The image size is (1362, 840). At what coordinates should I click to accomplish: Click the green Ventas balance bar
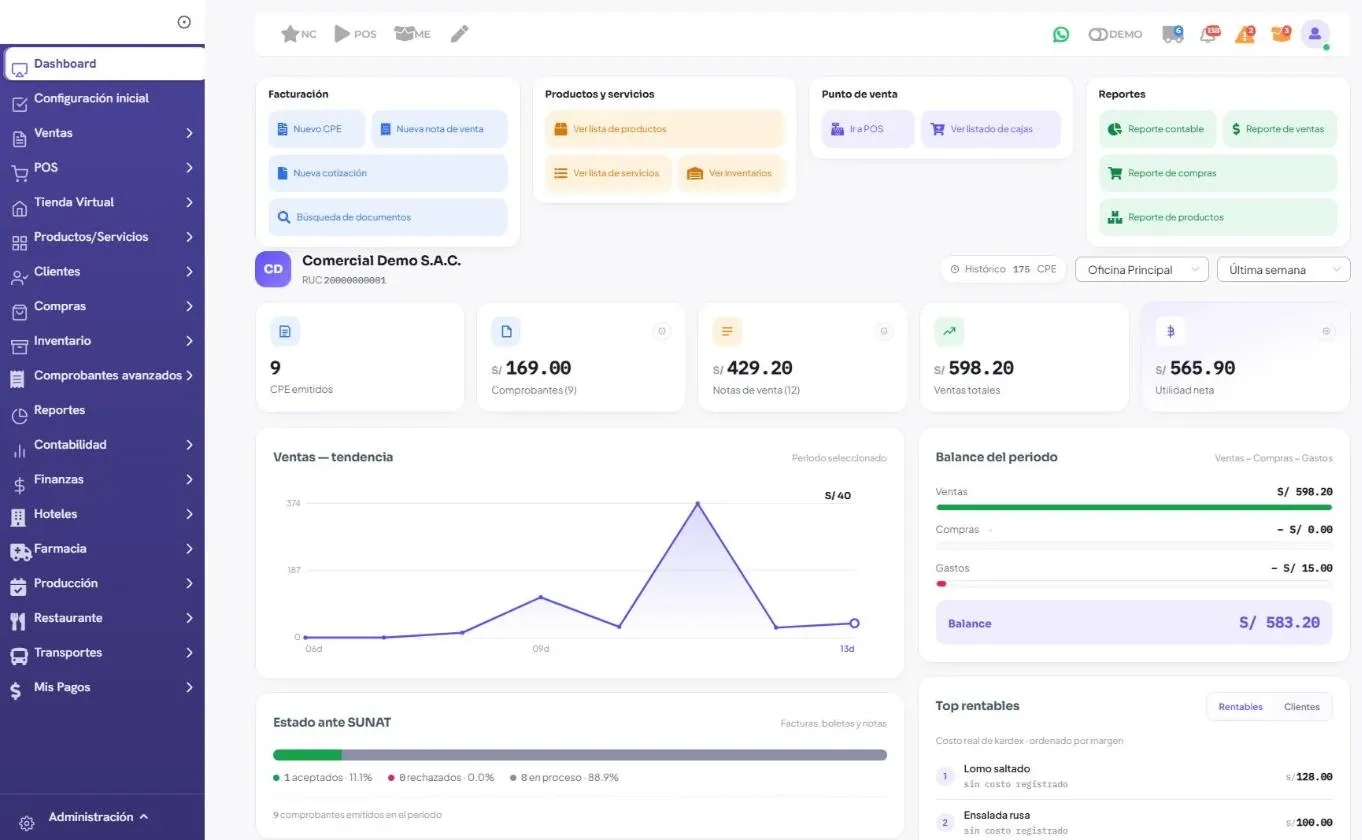[1134, 507]
